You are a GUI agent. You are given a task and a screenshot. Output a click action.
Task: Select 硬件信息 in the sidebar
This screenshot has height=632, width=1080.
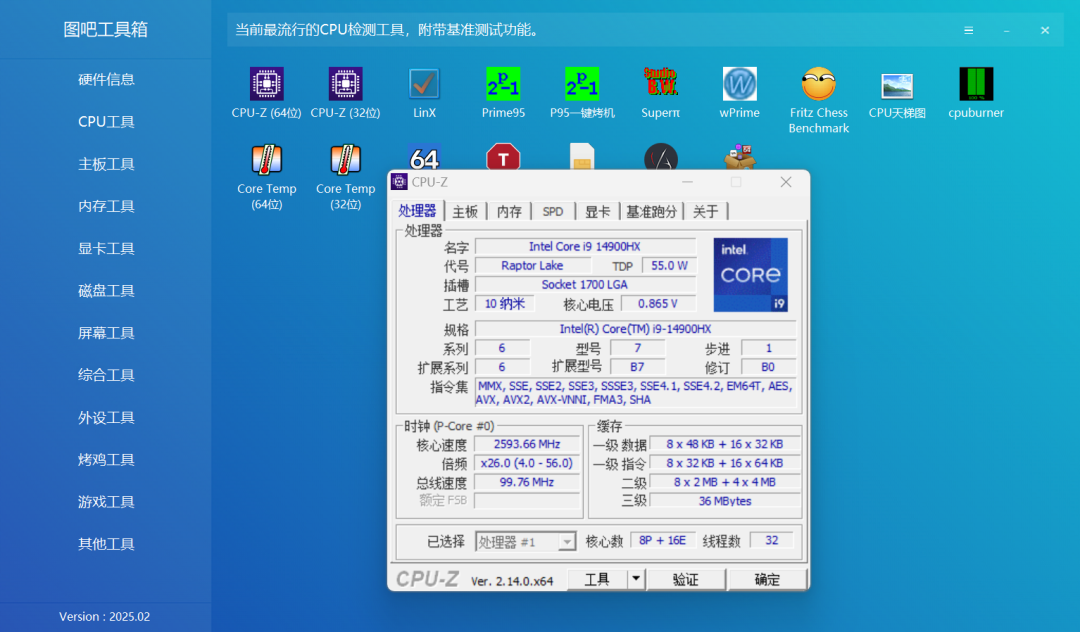click(105, 79)
